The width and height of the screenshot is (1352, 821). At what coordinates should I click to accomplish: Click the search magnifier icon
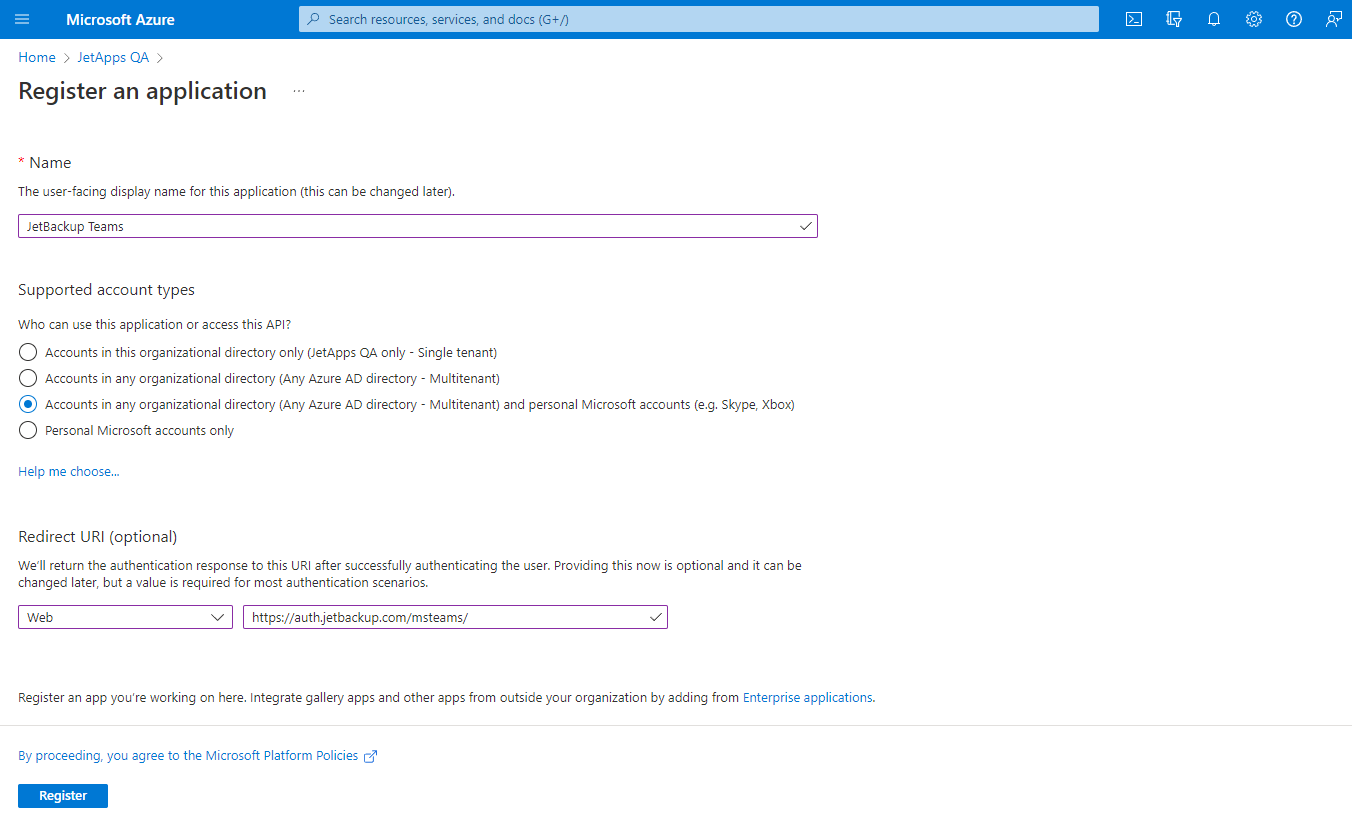[314, 19]
